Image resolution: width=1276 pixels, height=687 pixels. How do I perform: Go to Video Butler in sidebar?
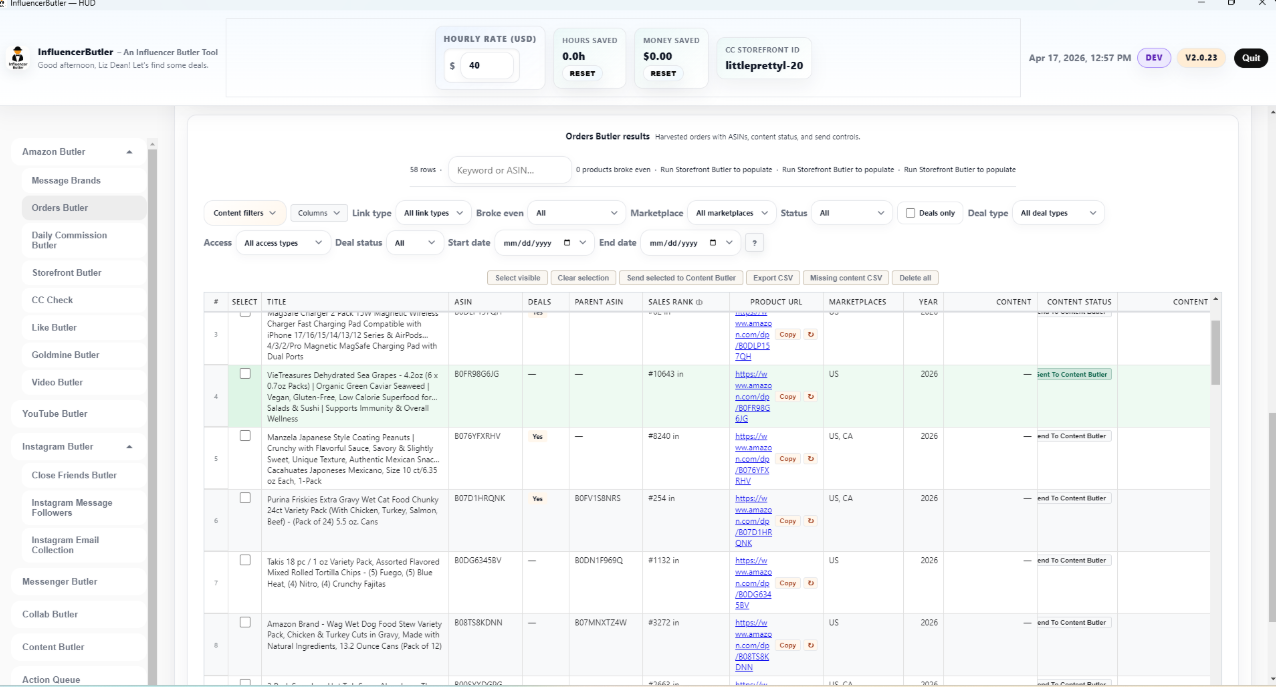[x=57, y=382]
